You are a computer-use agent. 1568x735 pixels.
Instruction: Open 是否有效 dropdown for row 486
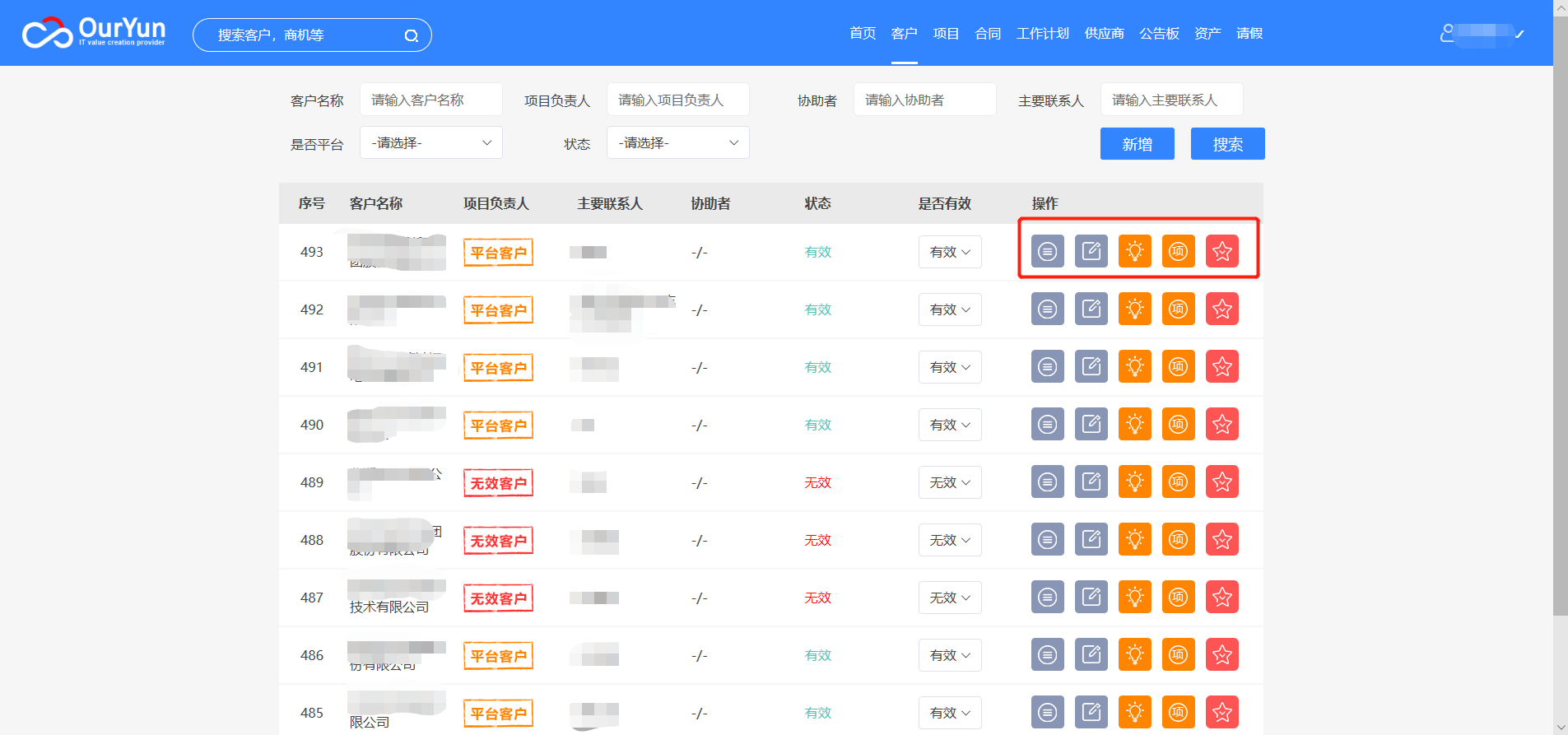[950, 655]
